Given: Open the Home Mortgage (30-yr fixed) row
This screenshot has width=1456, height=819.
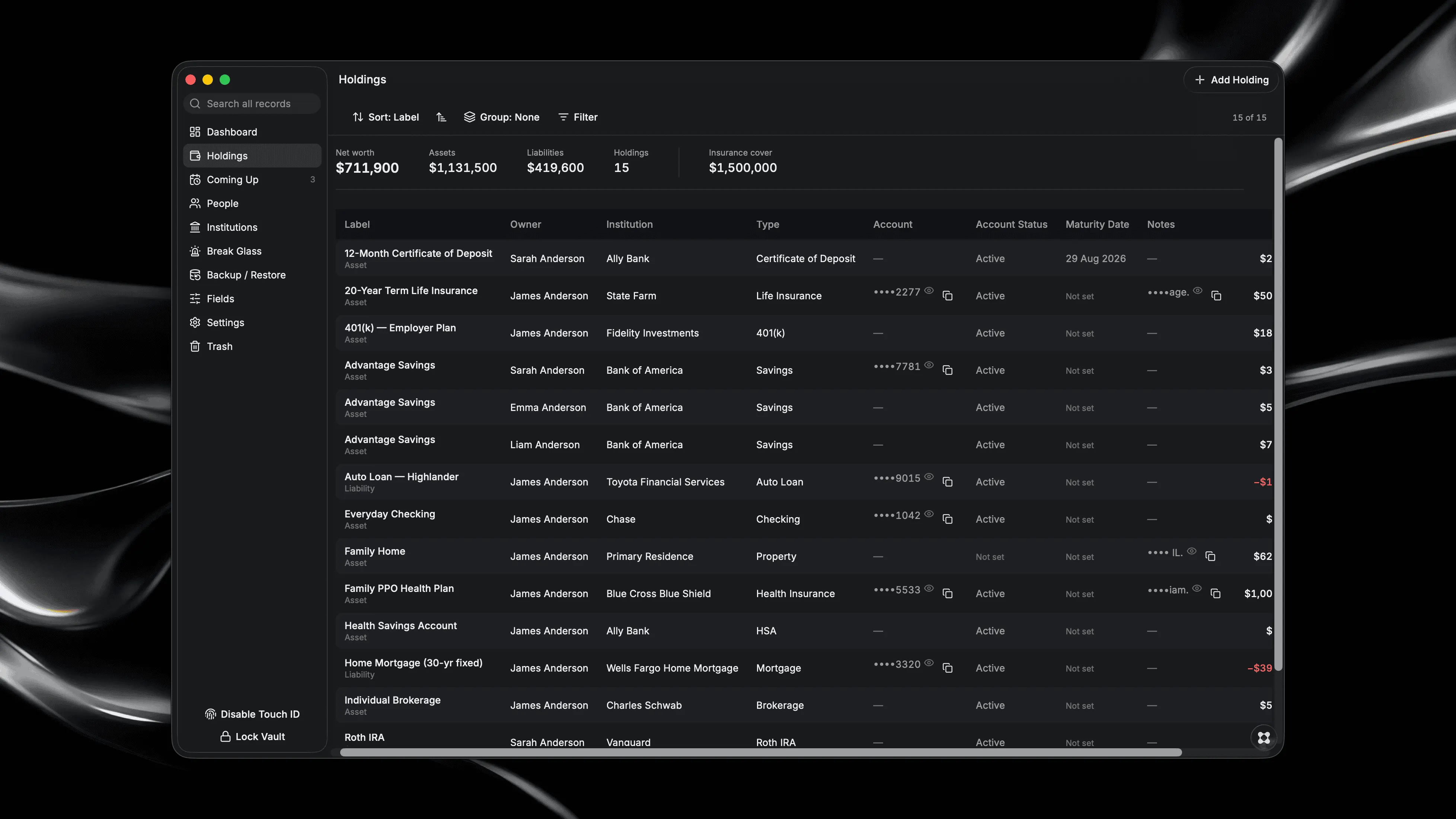Looking at the screenshot, I should 804,668.
